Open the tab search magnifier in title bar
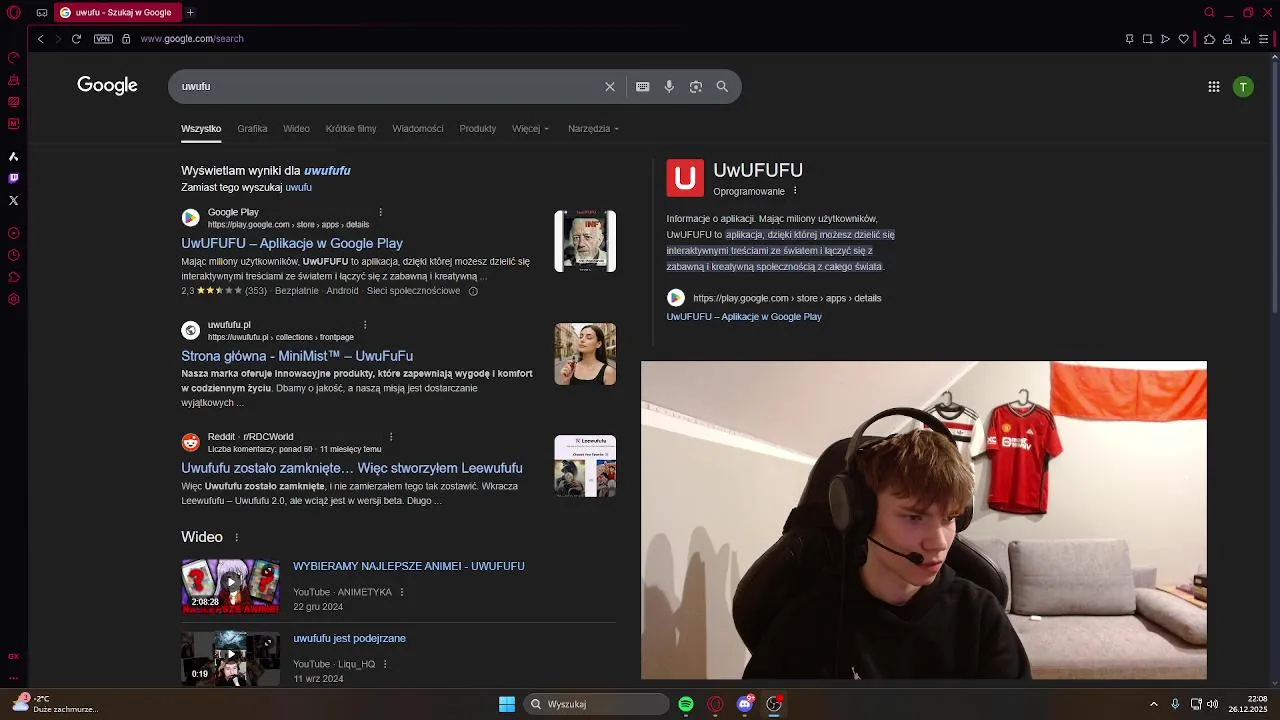Image resolution: width=1280 pixels, height=720 pixels. click(1209, 13)
